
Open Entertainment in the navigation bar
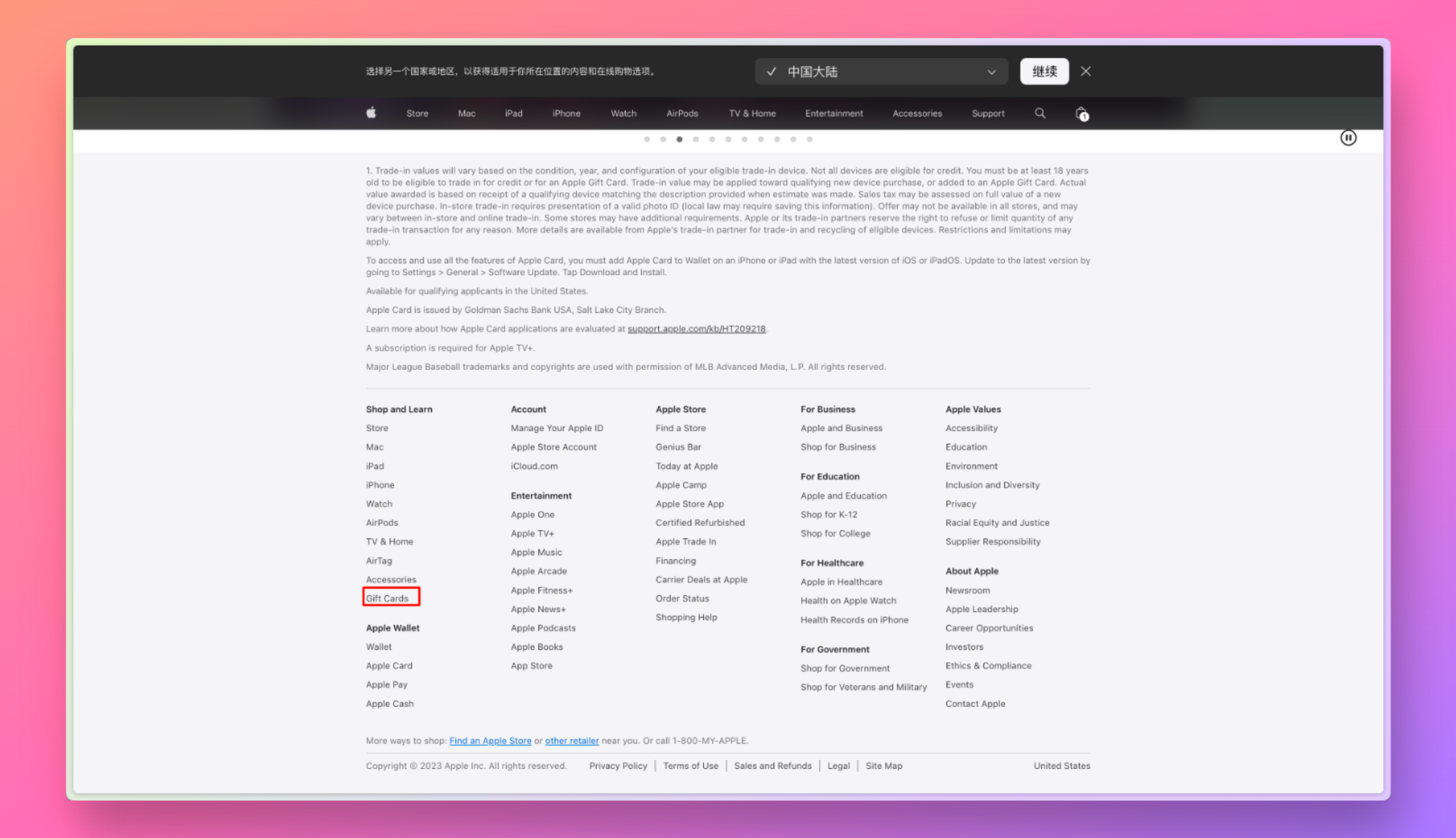coord(834,114)
